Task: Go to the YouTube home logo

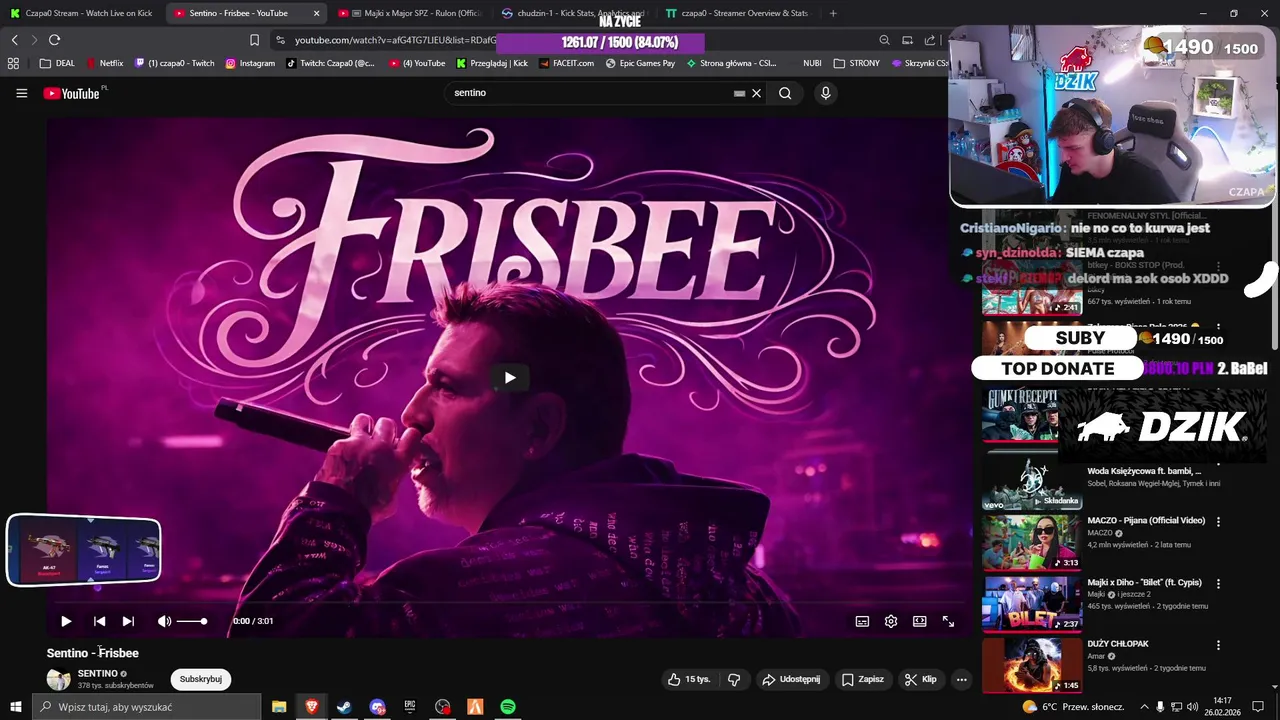Action: click(x=73, y=93)
